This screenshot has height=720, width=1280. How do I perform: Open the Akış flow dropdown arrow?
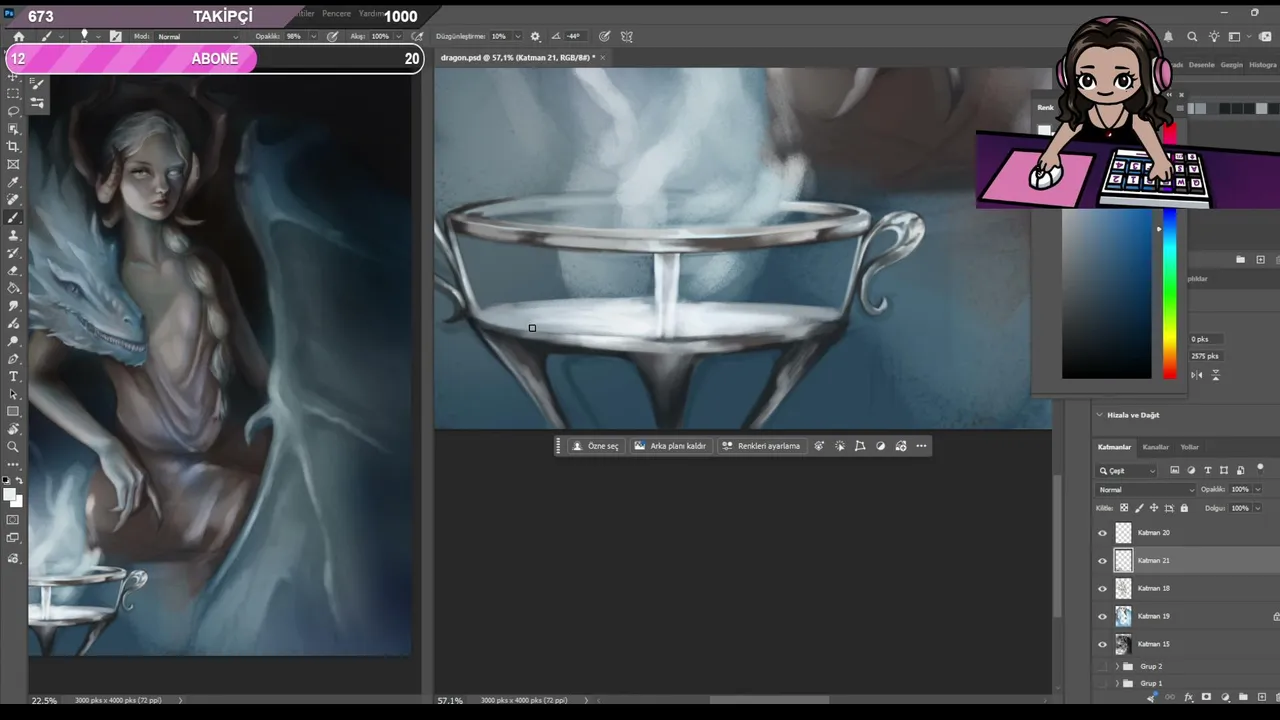click(400, 37)
